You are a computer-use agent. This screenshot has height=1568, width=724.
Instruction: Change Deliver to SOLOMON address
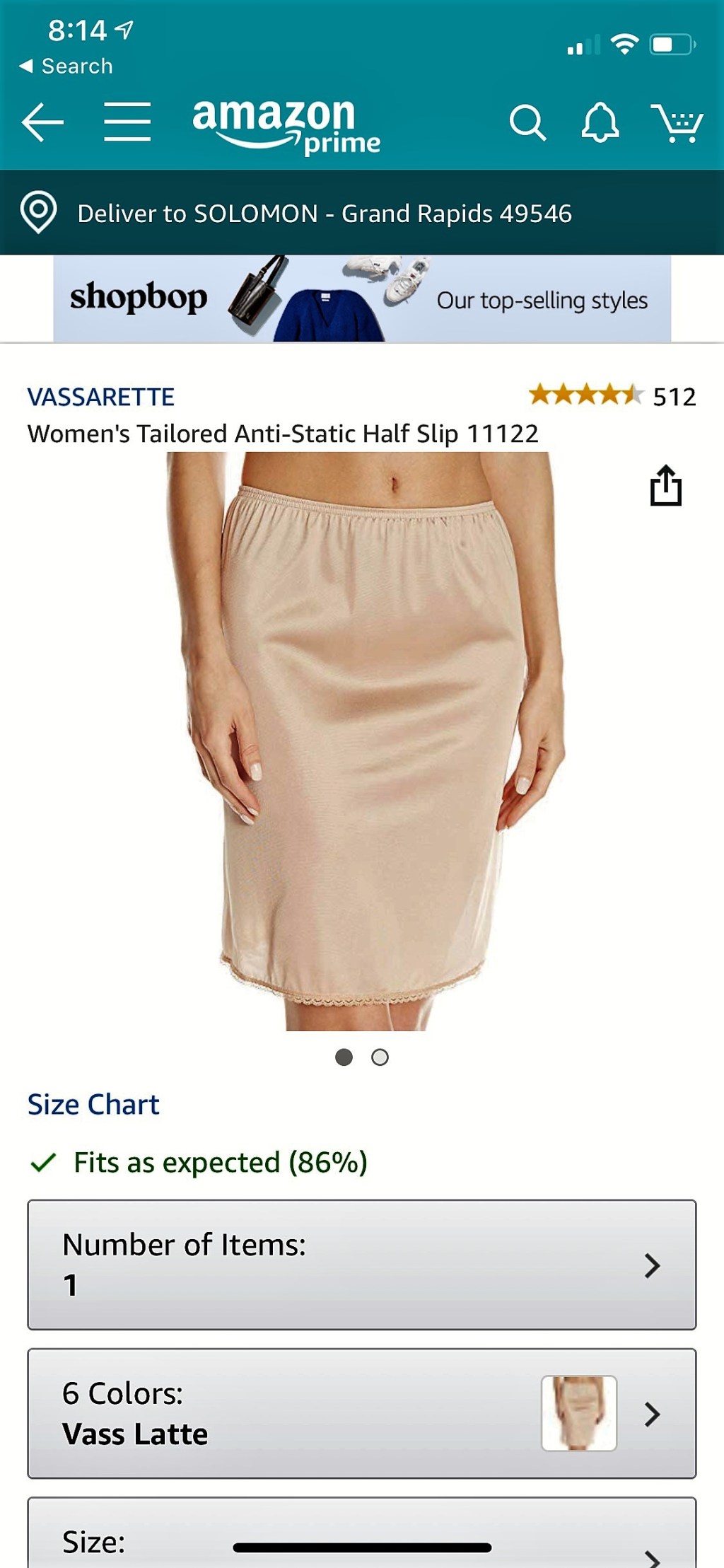tap(325, 213)
